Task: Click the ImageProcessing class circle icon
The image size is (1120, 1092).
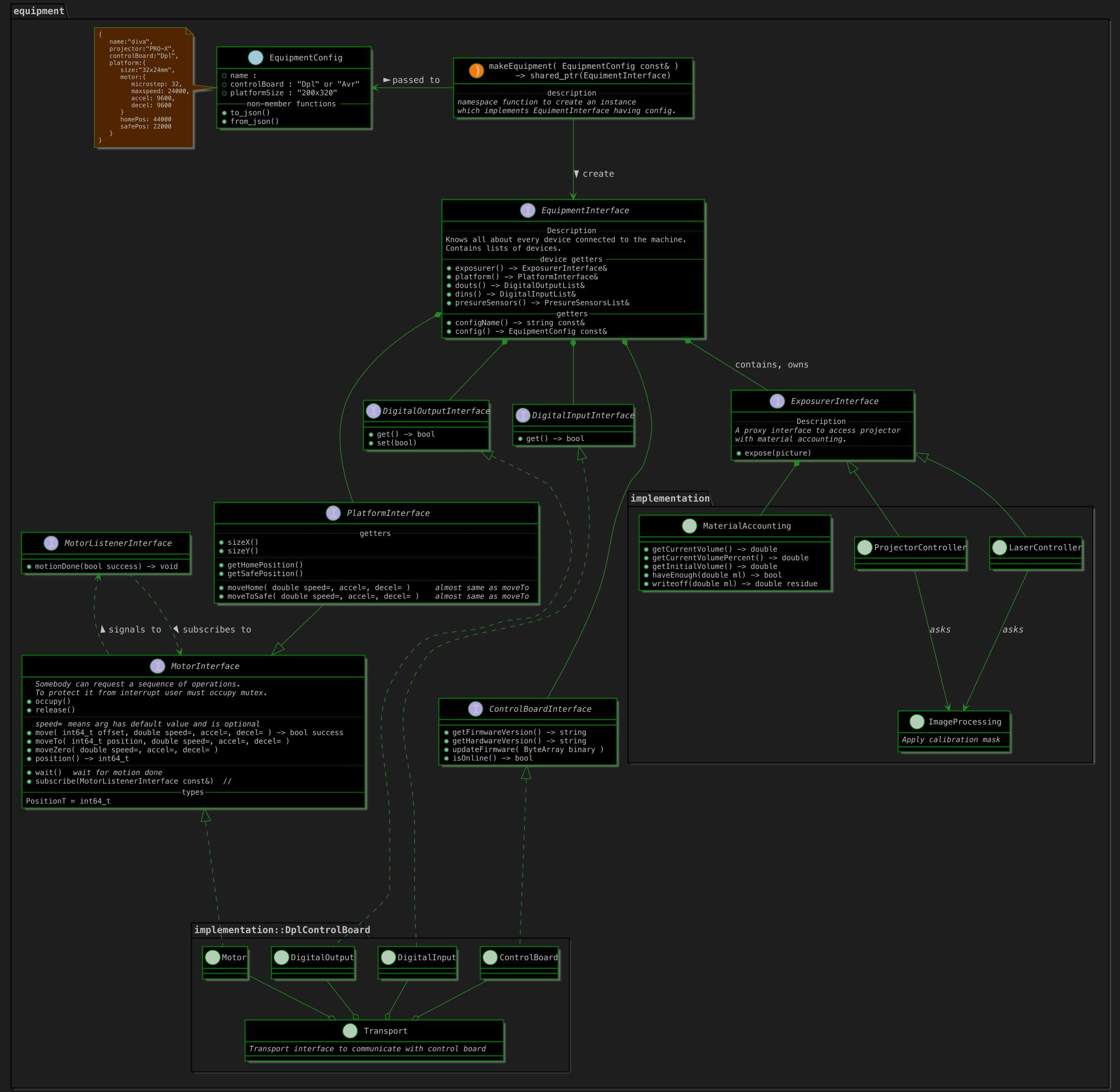Action: pyautogui.click(x=917, y=721)
